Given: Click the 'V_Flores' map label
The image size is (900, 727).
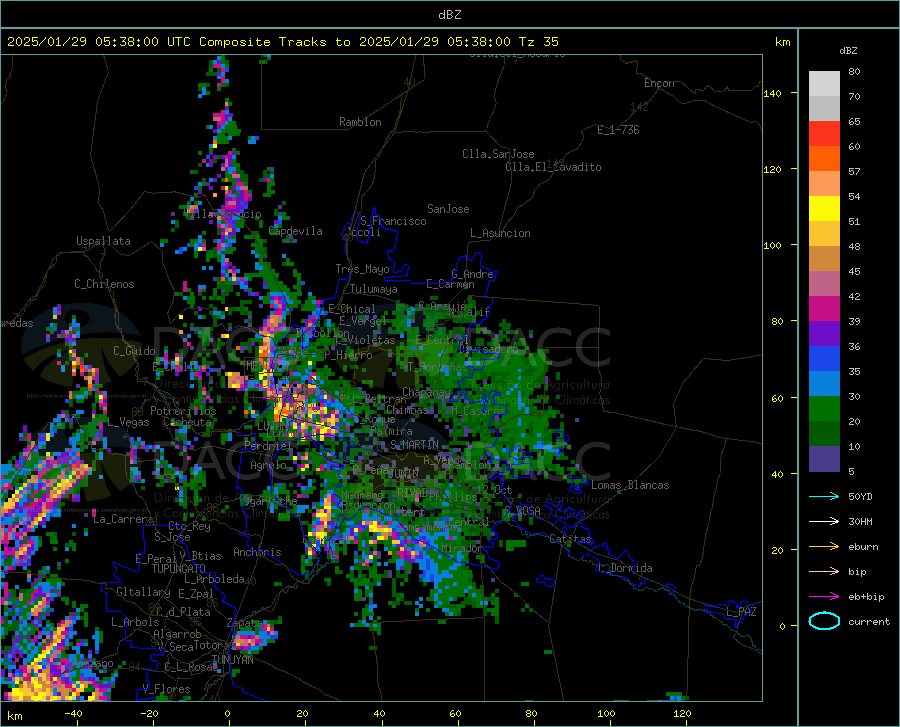Looking at the screenshot, I should 166,689.
